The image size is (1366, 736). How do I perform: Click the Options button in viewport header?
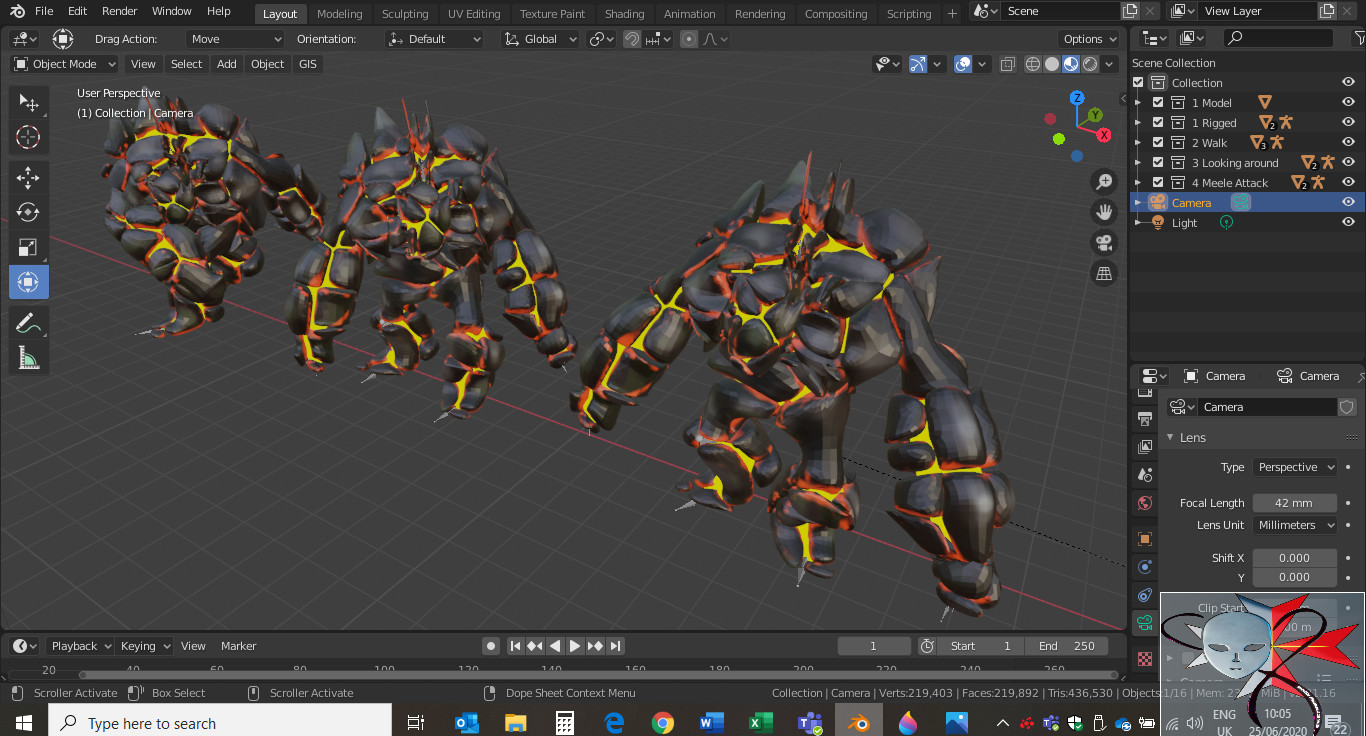[1090, 39]
